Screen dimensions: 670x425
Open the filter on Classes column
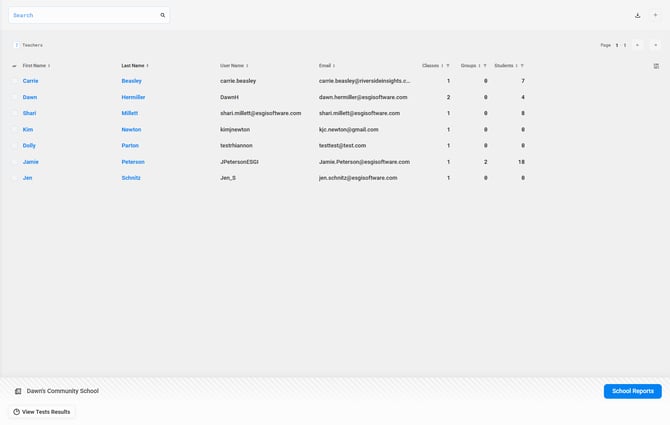pyautogui.click(x=448, y=66)
